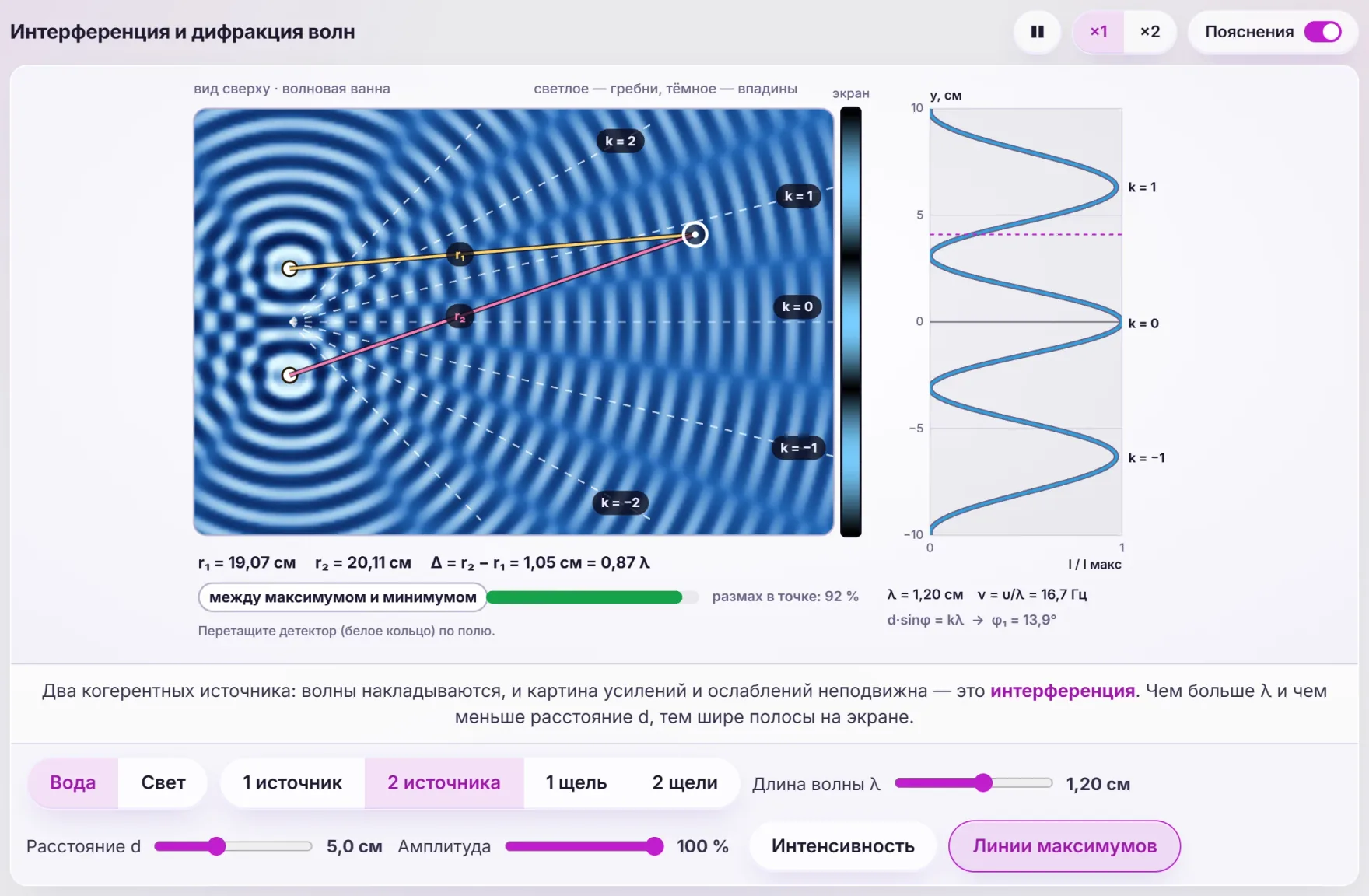
Task: Adjust the Длина волны λ slider handle
Action: [x=983, y=782]
